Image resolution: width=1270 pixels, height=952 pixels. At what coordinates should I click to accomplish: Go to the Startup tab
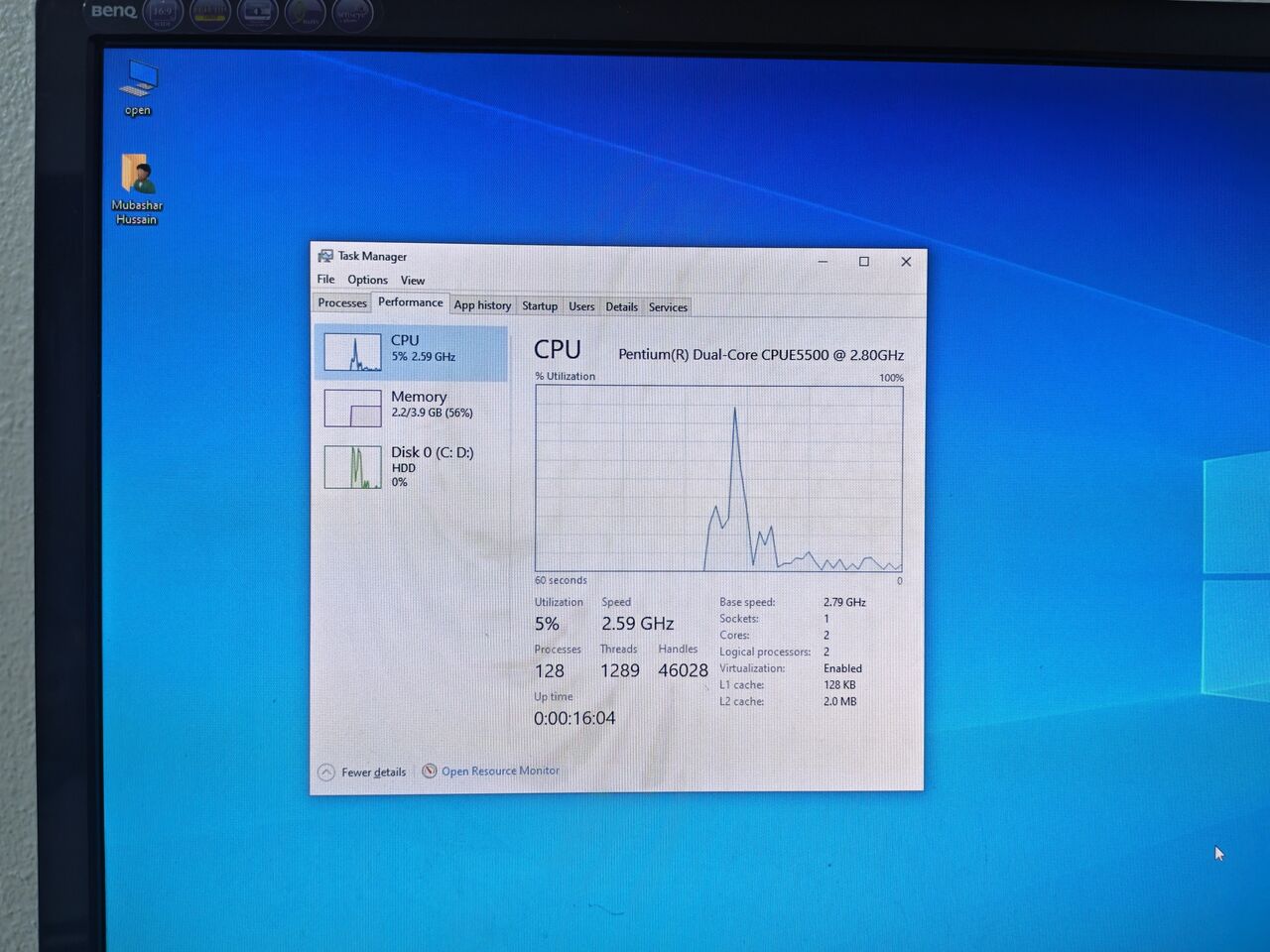point(540,306)
